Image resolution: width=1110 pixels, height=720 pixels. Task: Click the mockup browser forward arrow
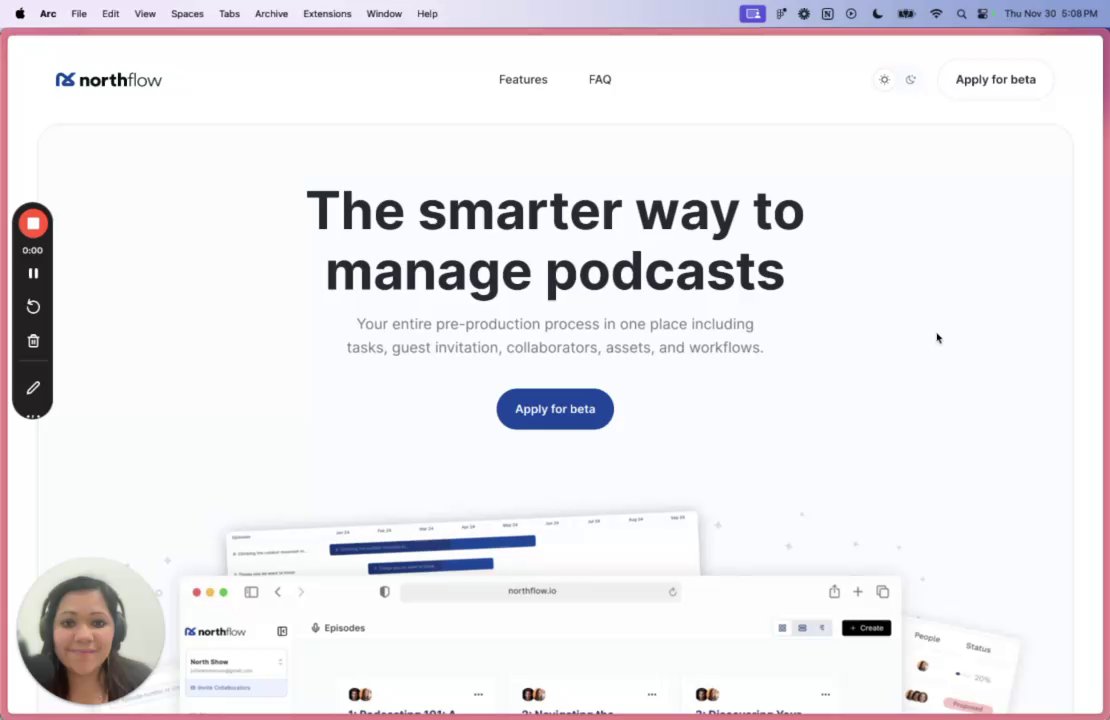(301, 592)
